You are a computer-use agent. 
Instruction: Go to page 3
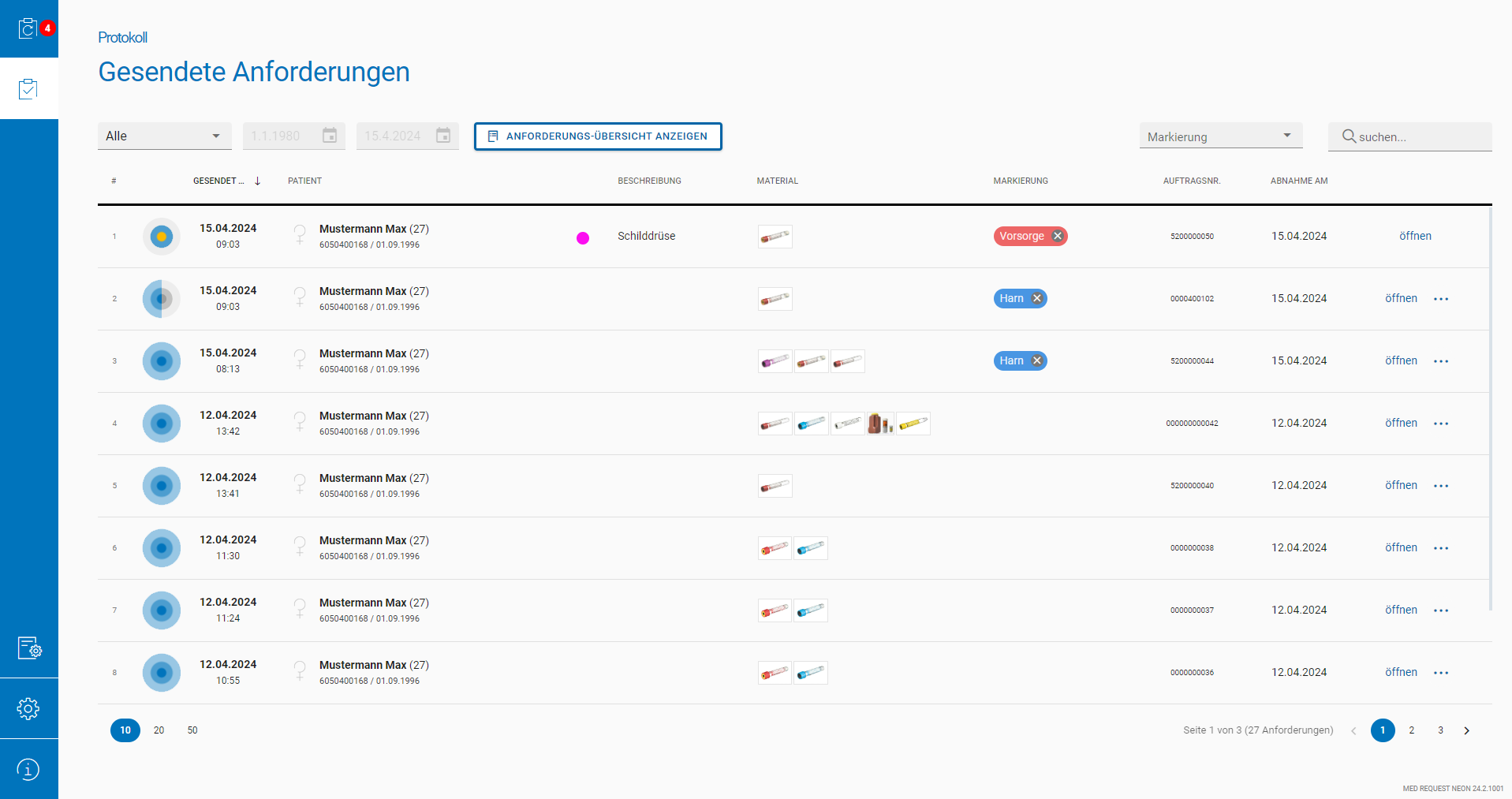click(x=1440, y=730)
